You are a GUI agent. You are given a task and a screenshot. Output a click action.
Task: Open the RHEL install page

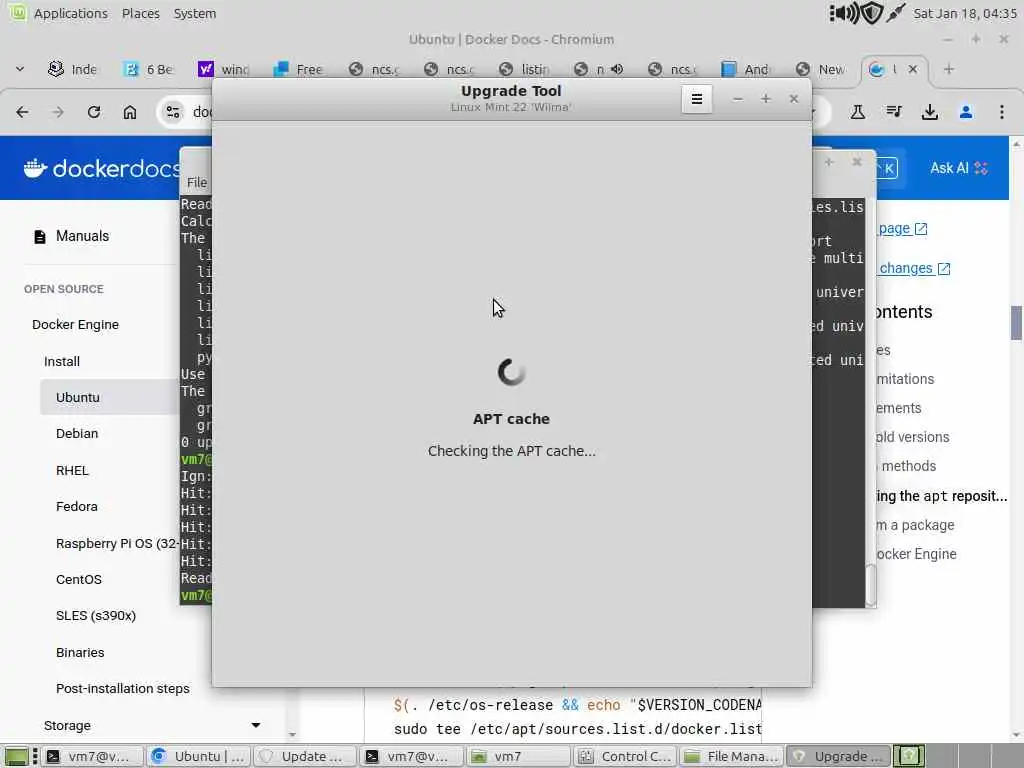(x=72, y=470)
